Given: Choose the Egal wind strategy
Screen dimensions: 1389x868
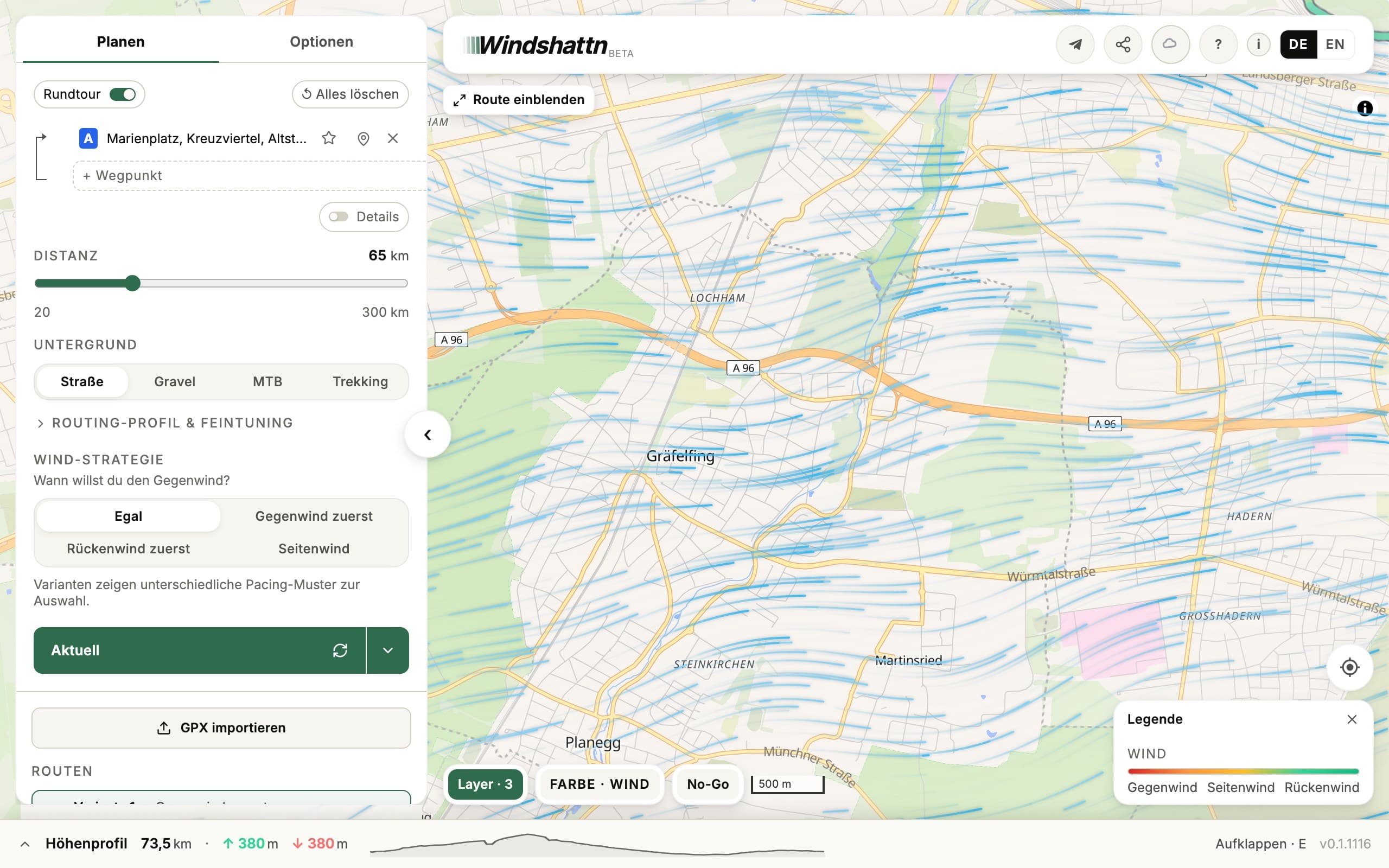Looking at the screenshot, I should click(128, 516).
